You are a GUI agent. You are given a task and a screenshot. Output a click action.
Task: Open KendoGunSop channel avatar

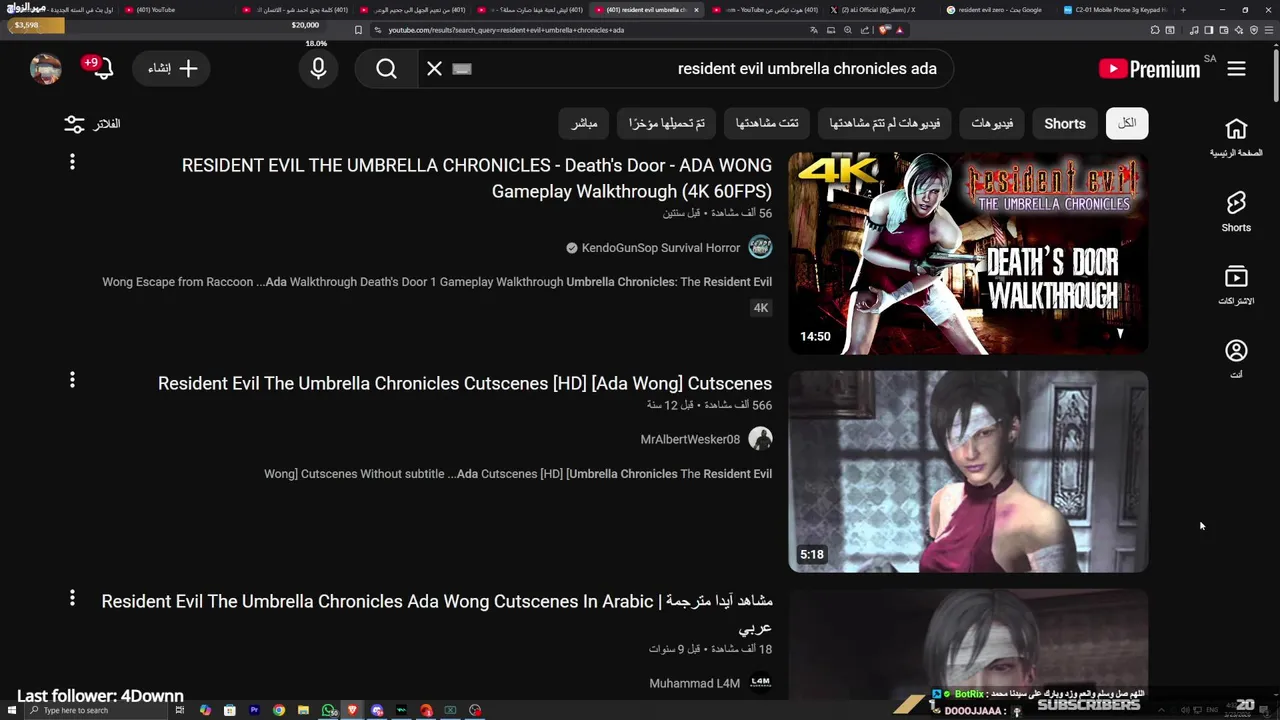click(x=760, y=247)
